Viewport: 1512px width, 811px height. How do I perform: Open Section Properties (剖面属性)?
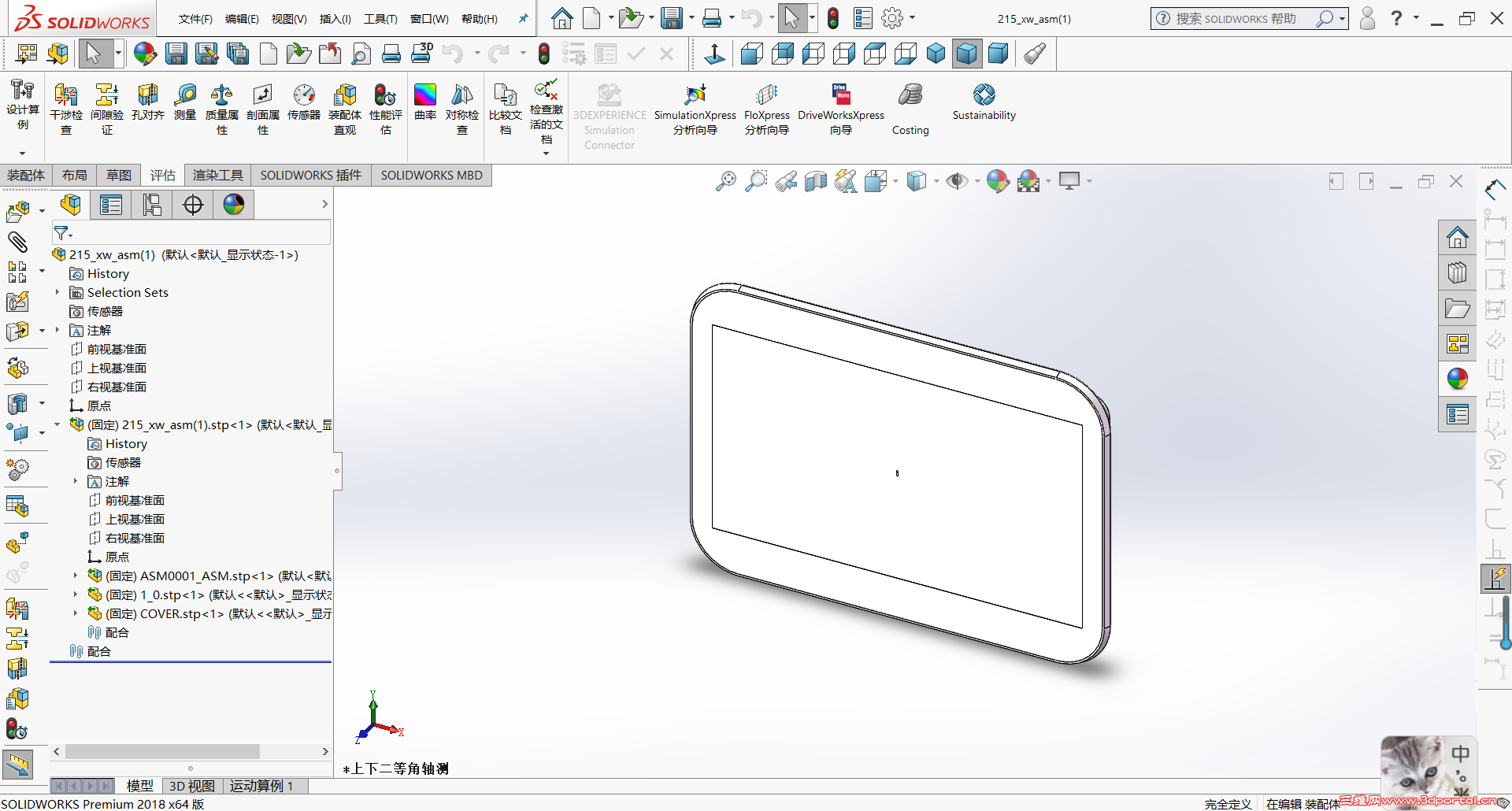coord(263,109)
